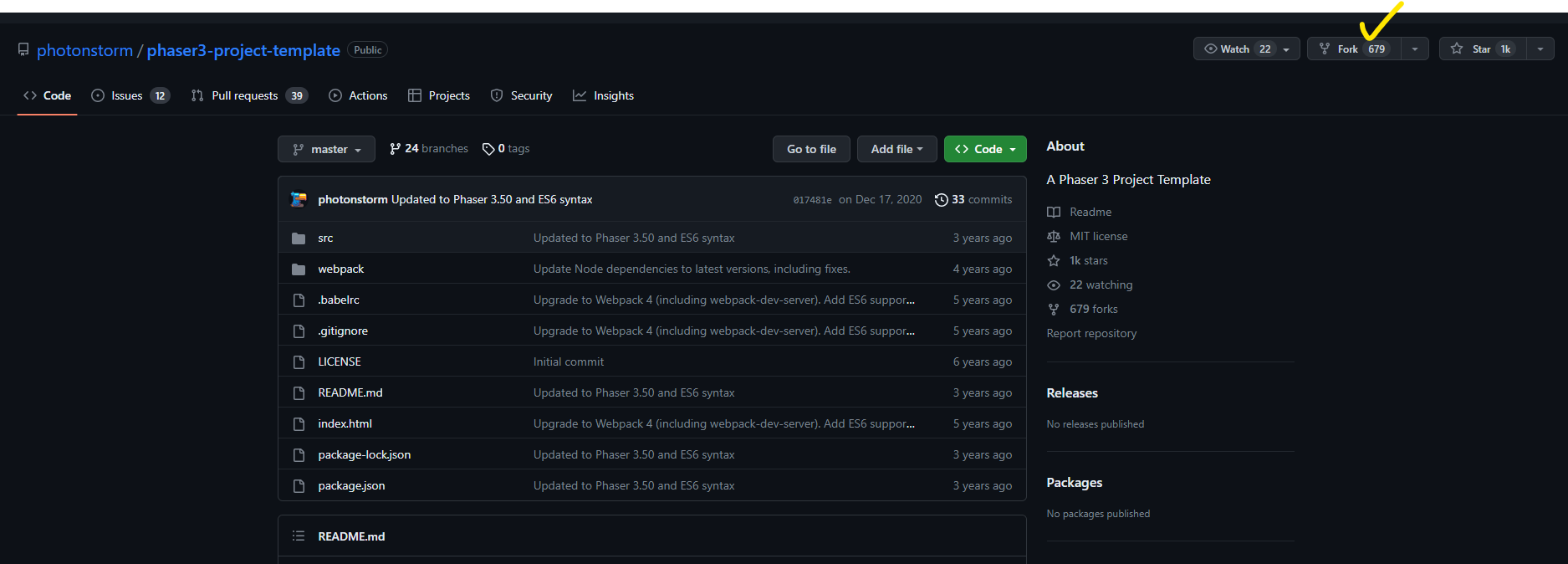Open the 33 commits history link

pos(973,200)
